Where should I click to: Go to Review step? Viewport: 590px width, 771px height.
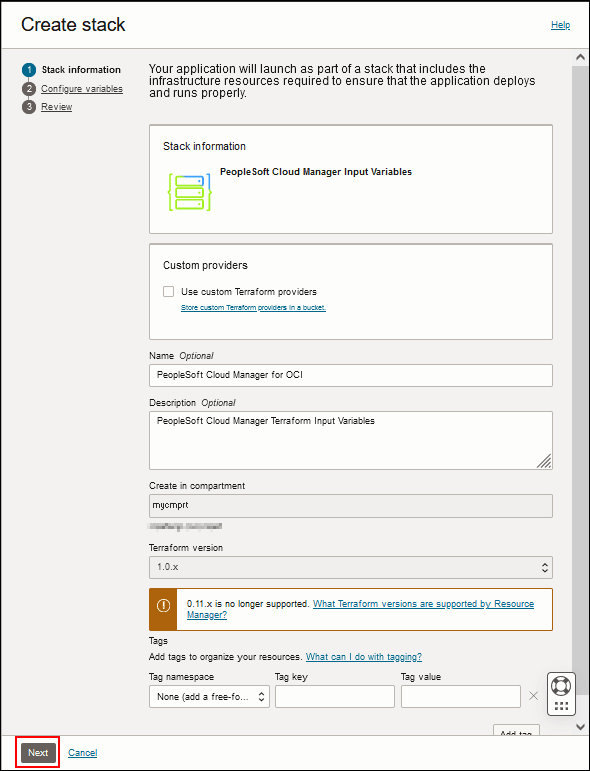pyautogui.click(x=57, y=107)
